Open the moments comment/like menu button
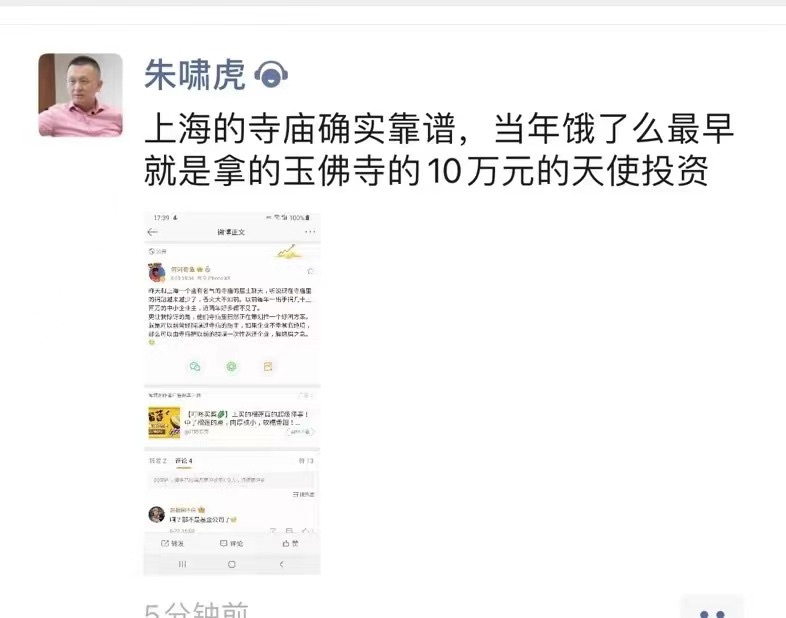 712,609
